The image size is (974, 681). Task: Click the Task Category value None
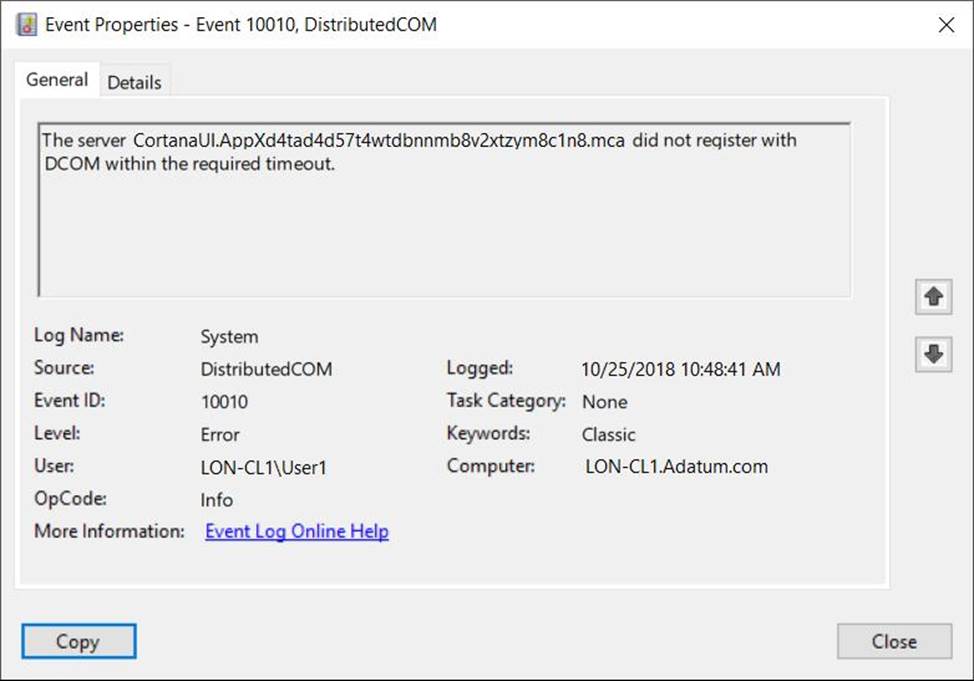click(604, 402)
